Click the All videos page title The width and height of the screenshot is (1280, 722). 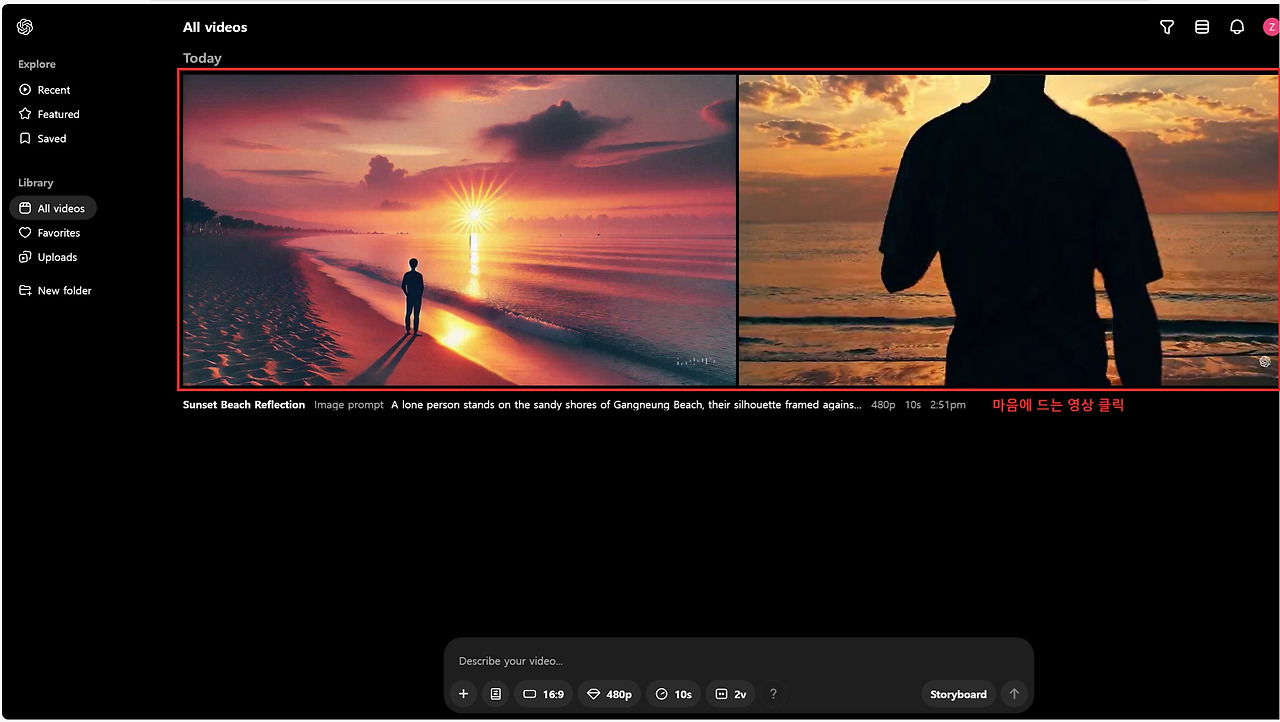click(x=215, y=27)
